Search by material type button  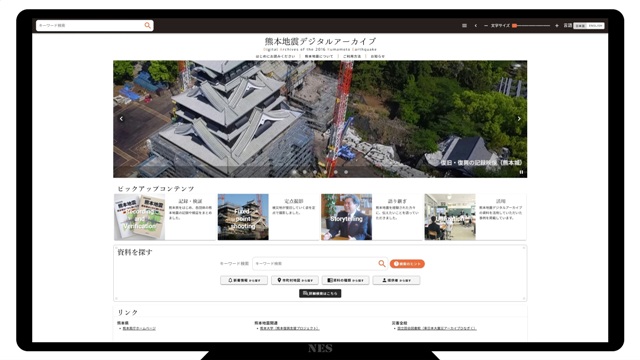[x=345, y=280]
